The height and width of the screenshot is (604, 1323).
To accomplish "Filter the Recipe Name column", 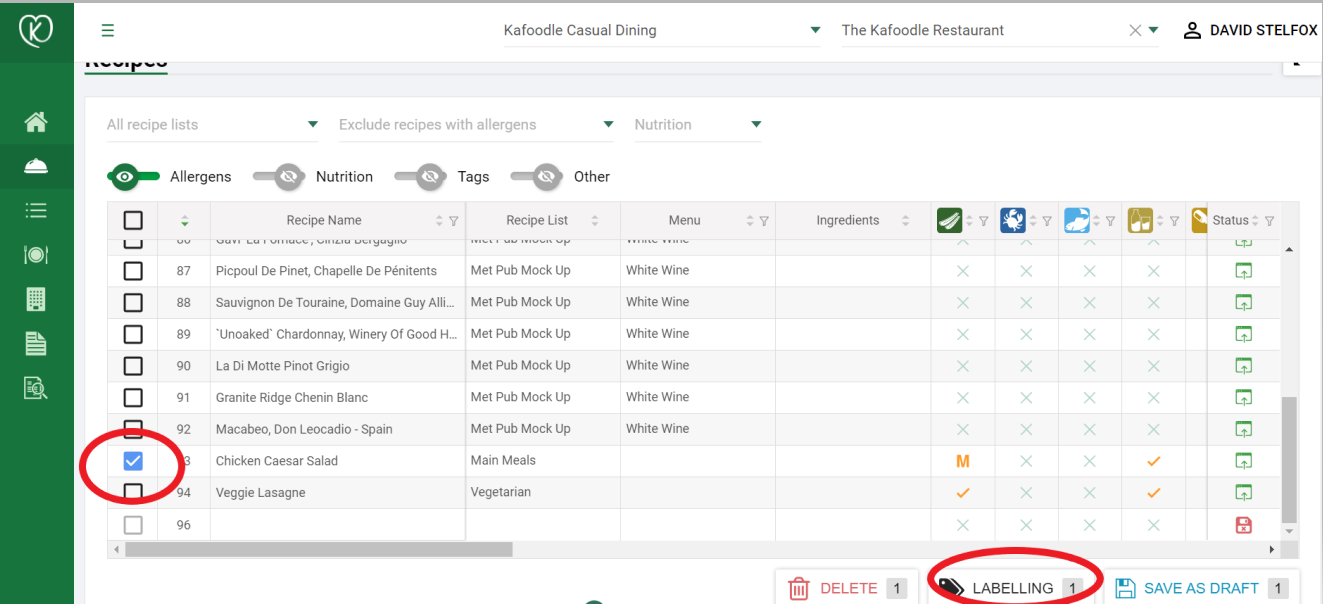I will (454, 221).
